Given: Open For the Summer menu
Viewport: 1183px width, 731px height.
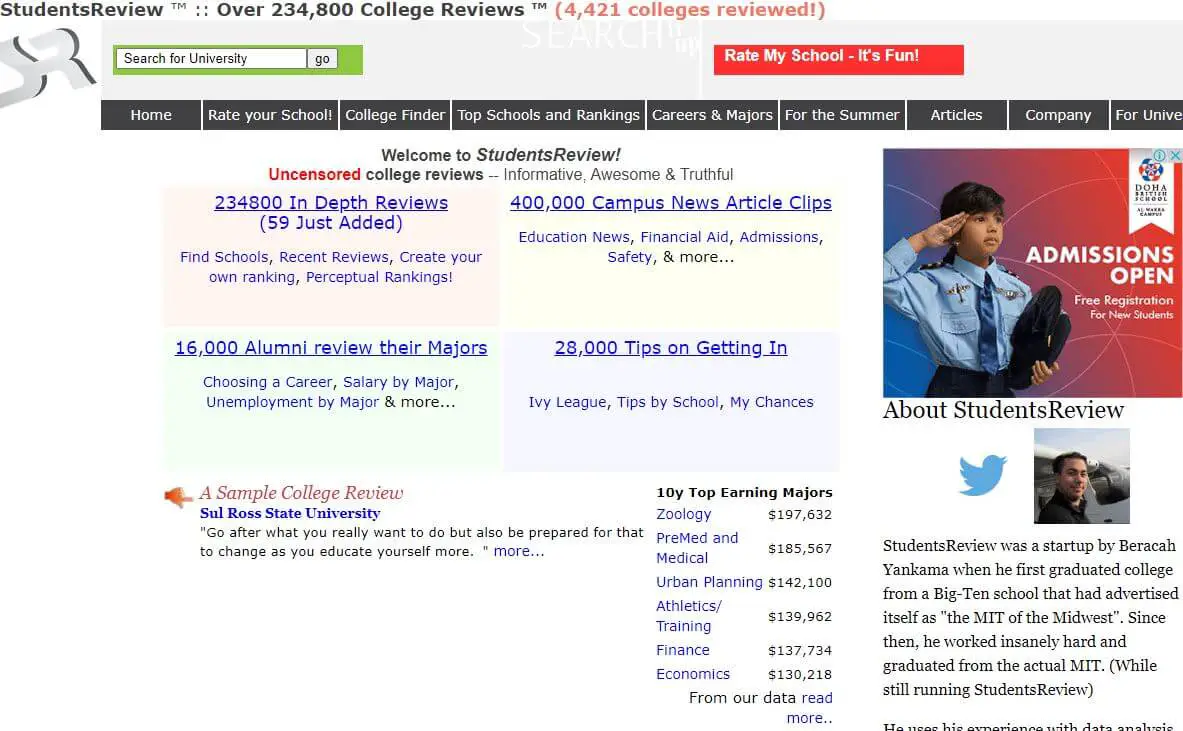Looking at the screenshot, I should 842,115.
